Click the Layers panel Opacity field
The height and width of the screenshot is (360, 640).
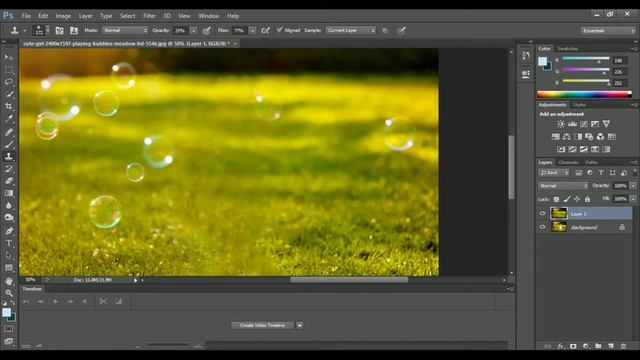[x=620, y=186]
